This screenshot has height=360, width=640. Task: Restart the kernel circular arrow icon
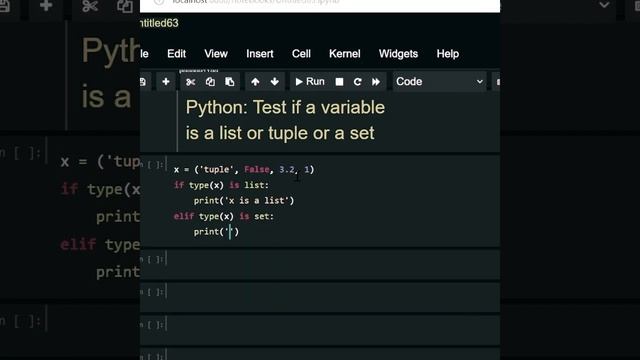pyautogui.click(x=358, y=82)
